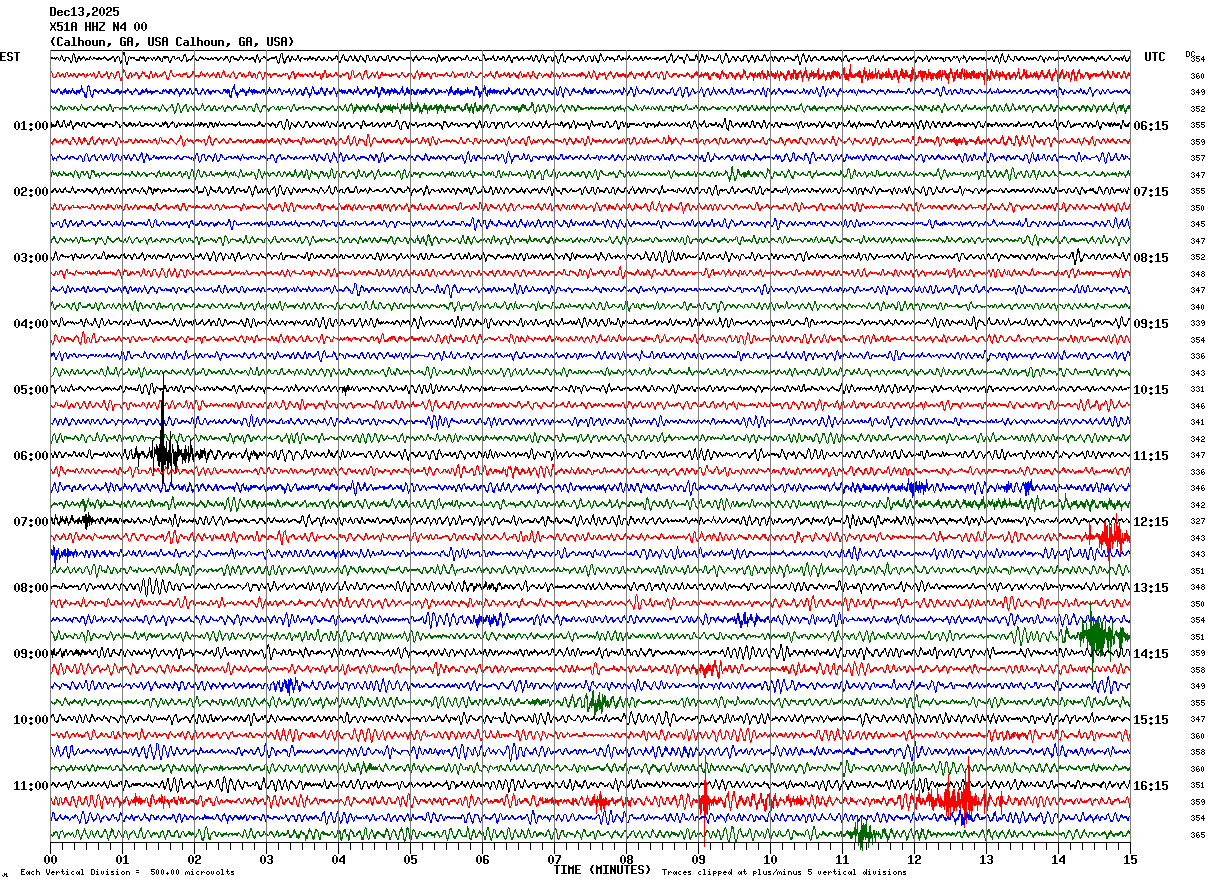Select the station code X51A HHZ N4 00
Image resolution: width=1210 pixels, height=886 pixels.
pos(98,27)
